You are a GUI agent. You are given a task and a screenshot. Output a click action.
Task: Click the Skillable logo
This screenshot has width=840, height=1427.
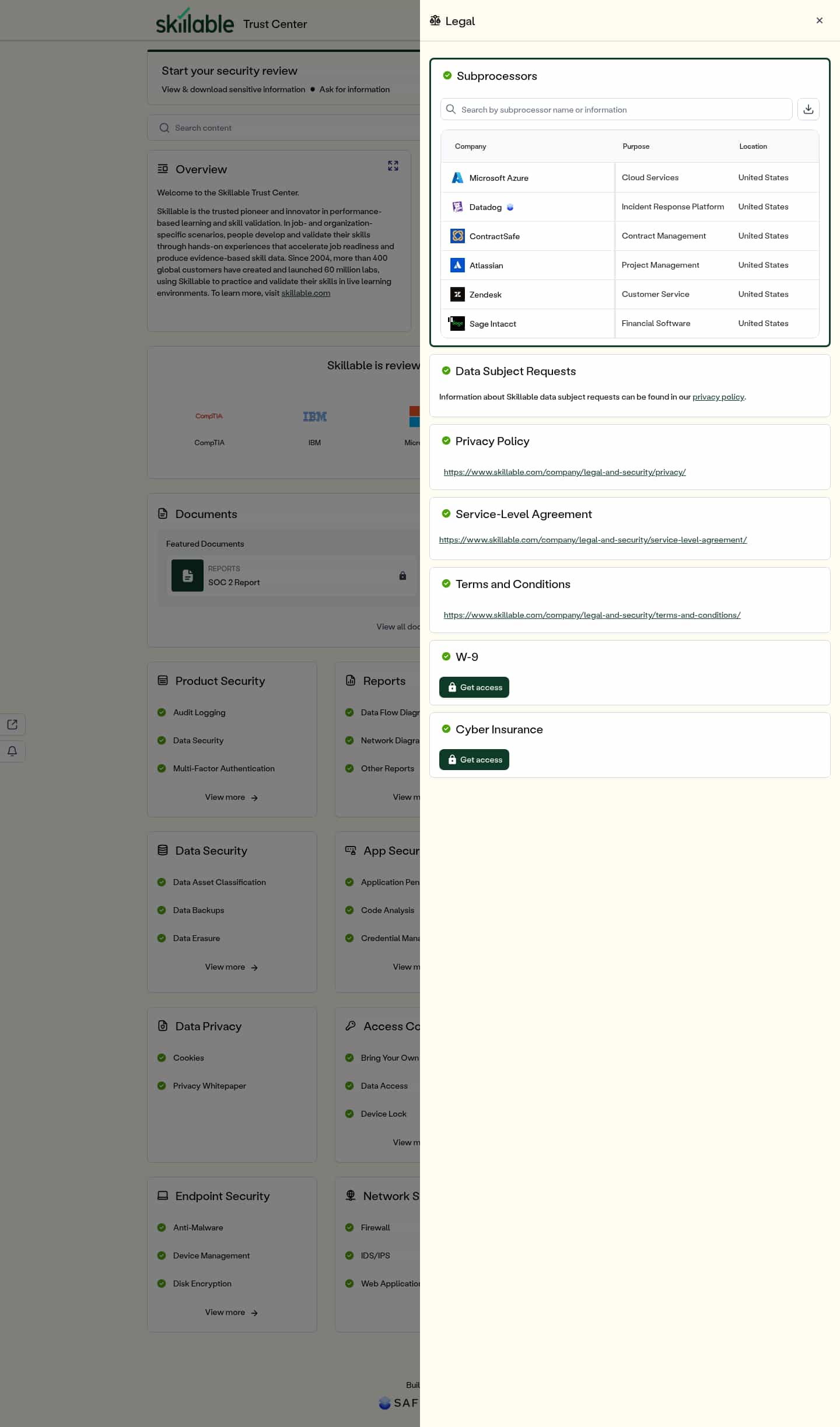(194, 22)
